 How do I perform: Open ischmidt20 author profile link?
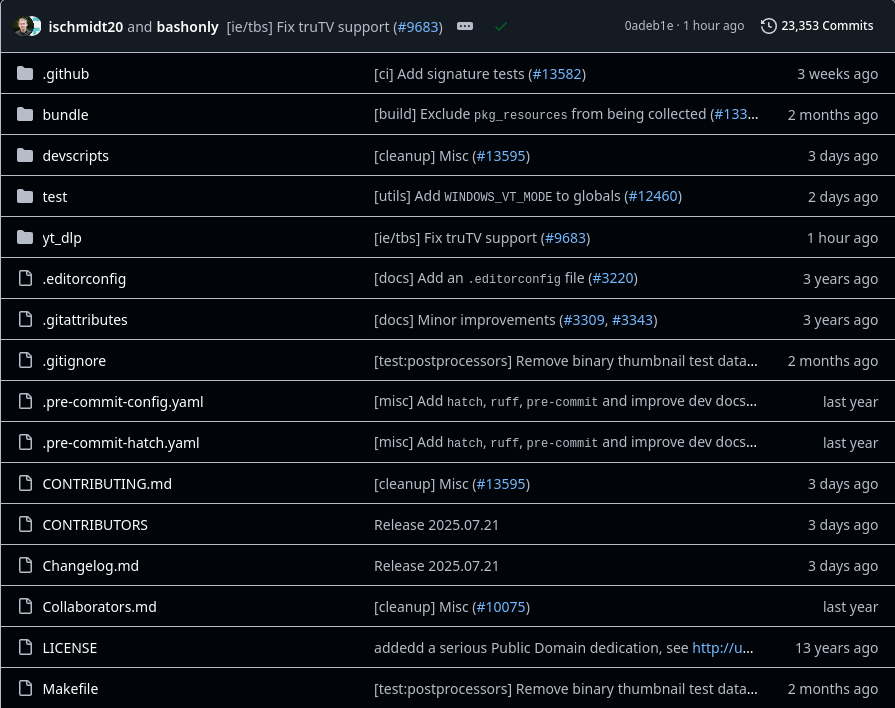coord(86,27)
